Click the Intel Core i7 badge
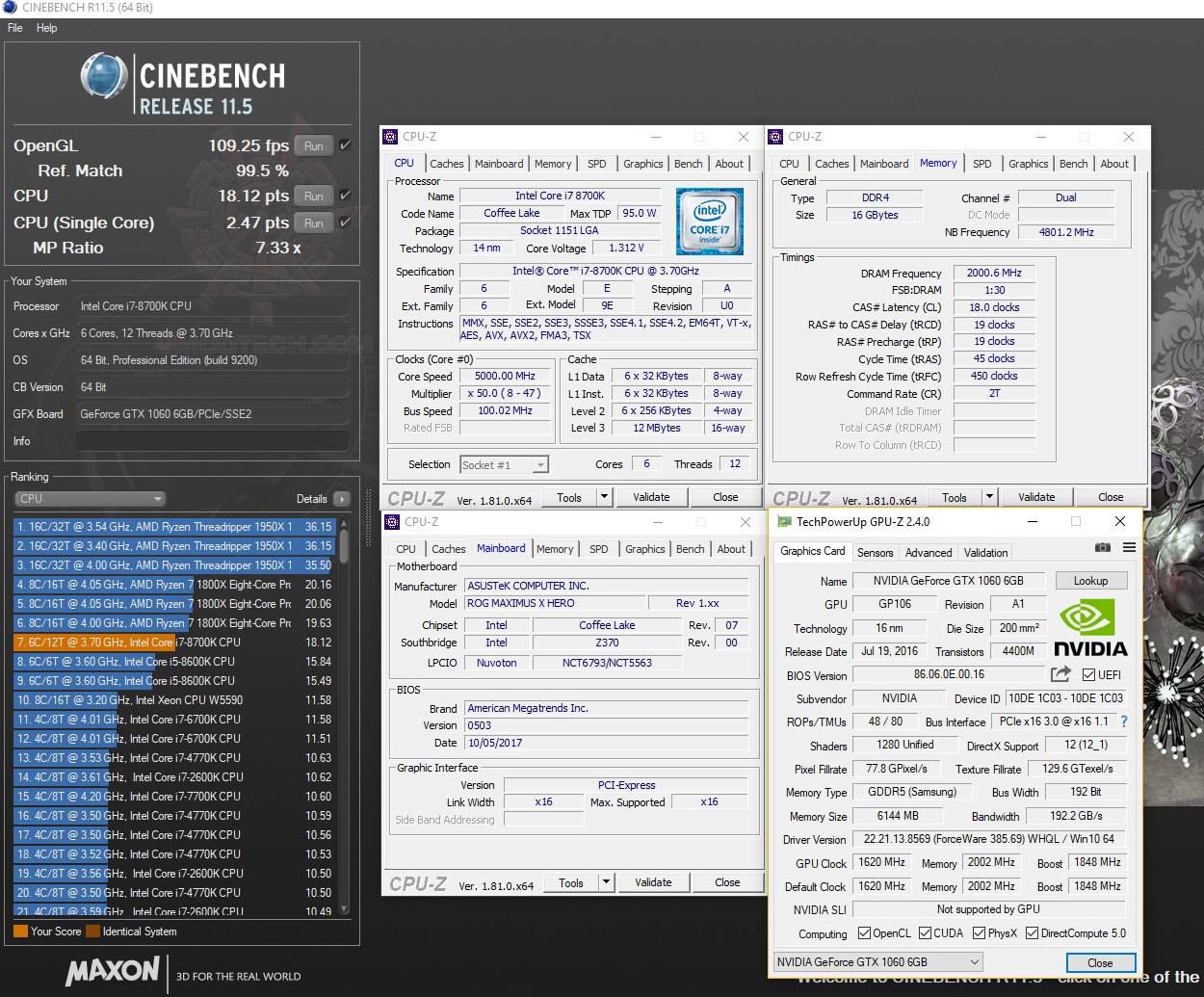The width and height of the screenshot is (1204, 997). 710,222
